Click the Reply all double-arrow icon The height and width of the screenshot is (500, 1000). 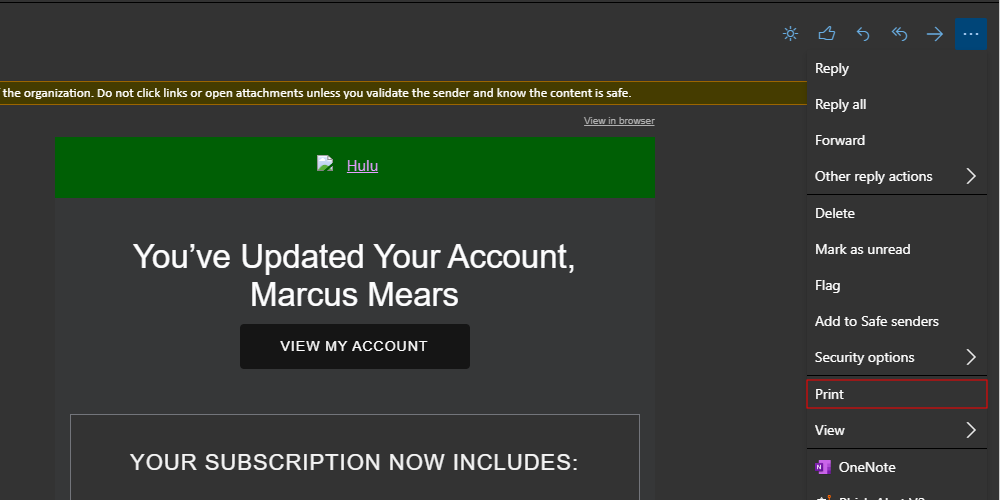point(899,34)
